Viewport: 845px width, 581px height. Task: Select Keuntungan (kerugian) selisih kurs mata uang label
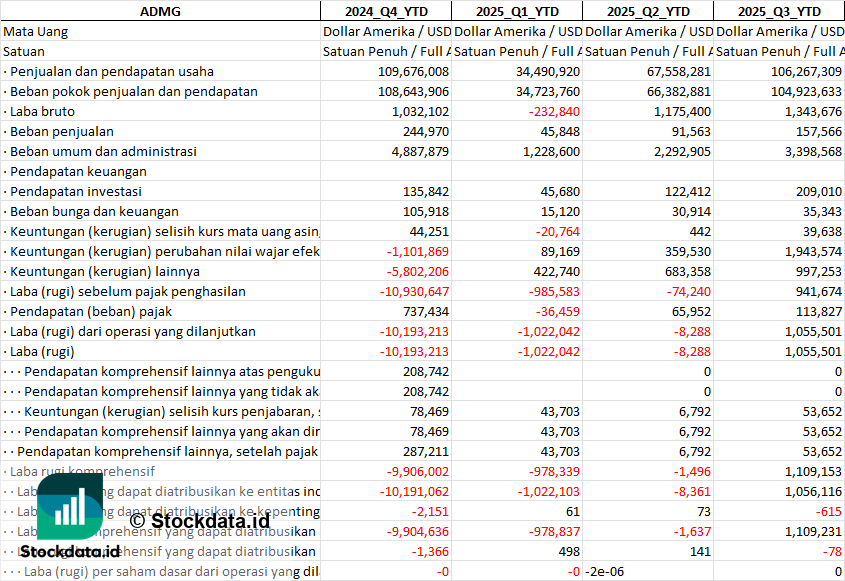(x=162, y=231)
